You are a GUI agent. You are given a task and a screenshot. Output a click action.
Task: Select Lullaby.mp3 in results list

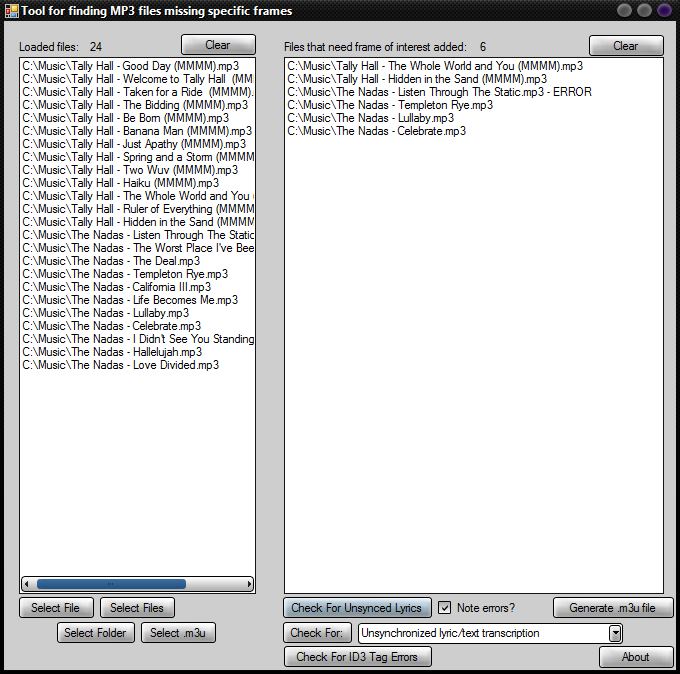click(x=370, y=118)
